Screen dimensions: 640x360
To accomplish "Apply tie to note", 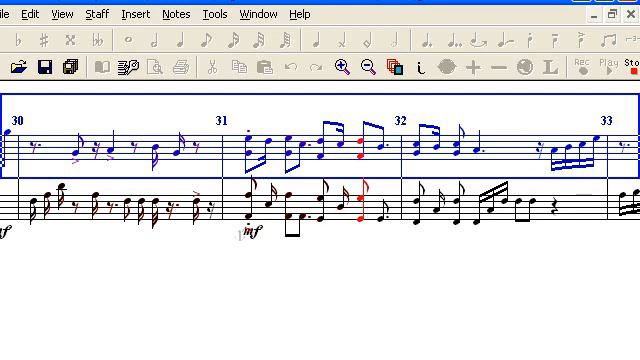I will (479, 40).
